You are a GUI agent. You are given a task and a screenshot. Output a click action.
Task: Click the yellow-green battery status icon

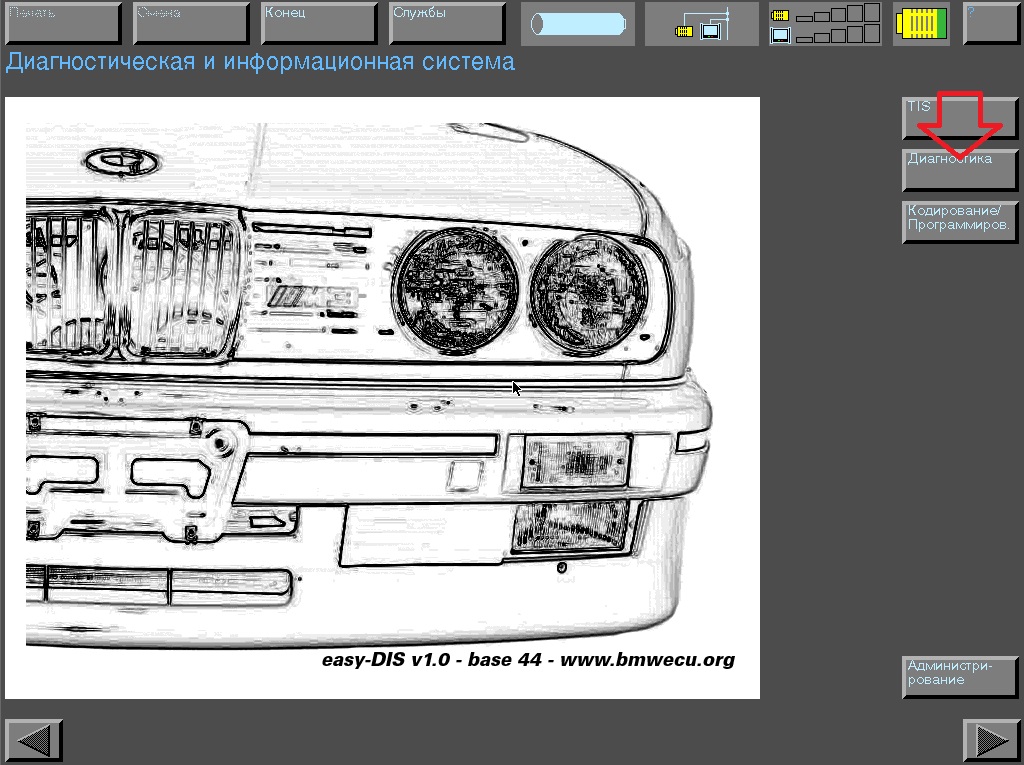tap(921, 24)
